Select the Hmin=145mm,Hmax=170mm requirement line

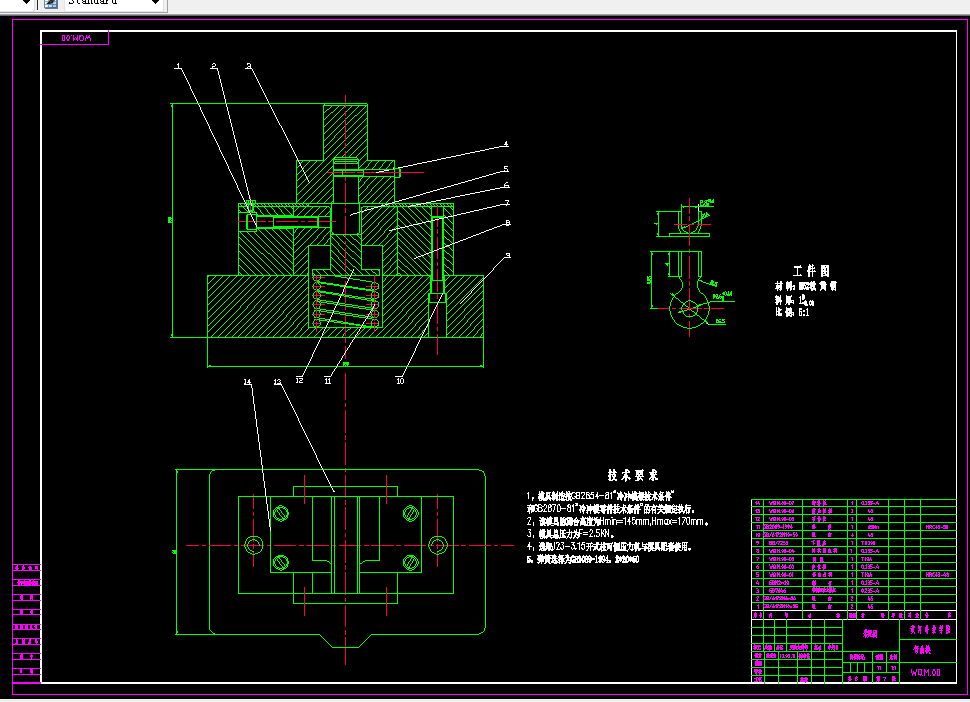[x=617, y=521]
